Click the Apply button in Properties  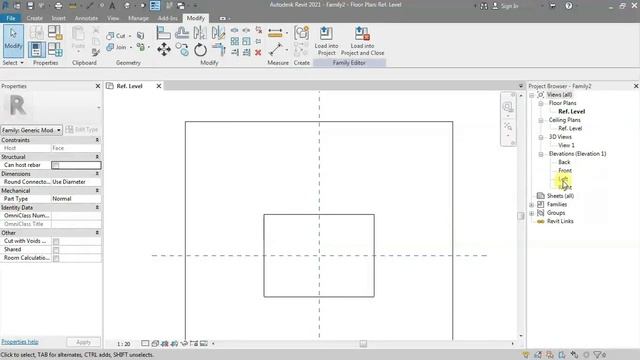[83, 342]
